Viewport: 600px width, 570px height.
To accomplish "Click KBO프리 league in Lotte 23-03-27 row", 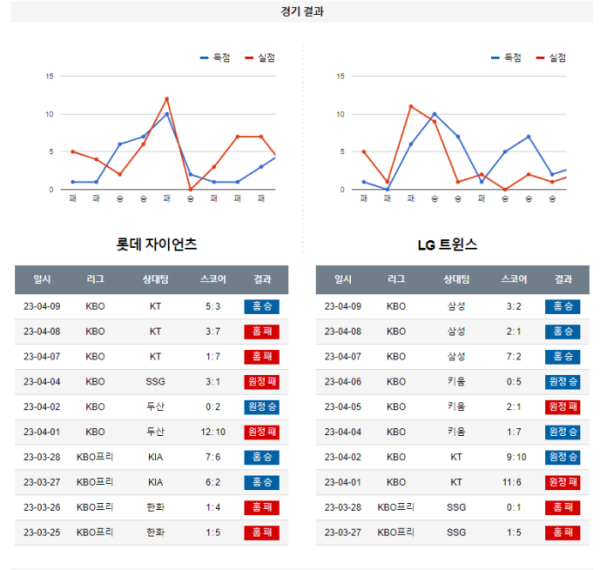I will click(x=95, y=482).
